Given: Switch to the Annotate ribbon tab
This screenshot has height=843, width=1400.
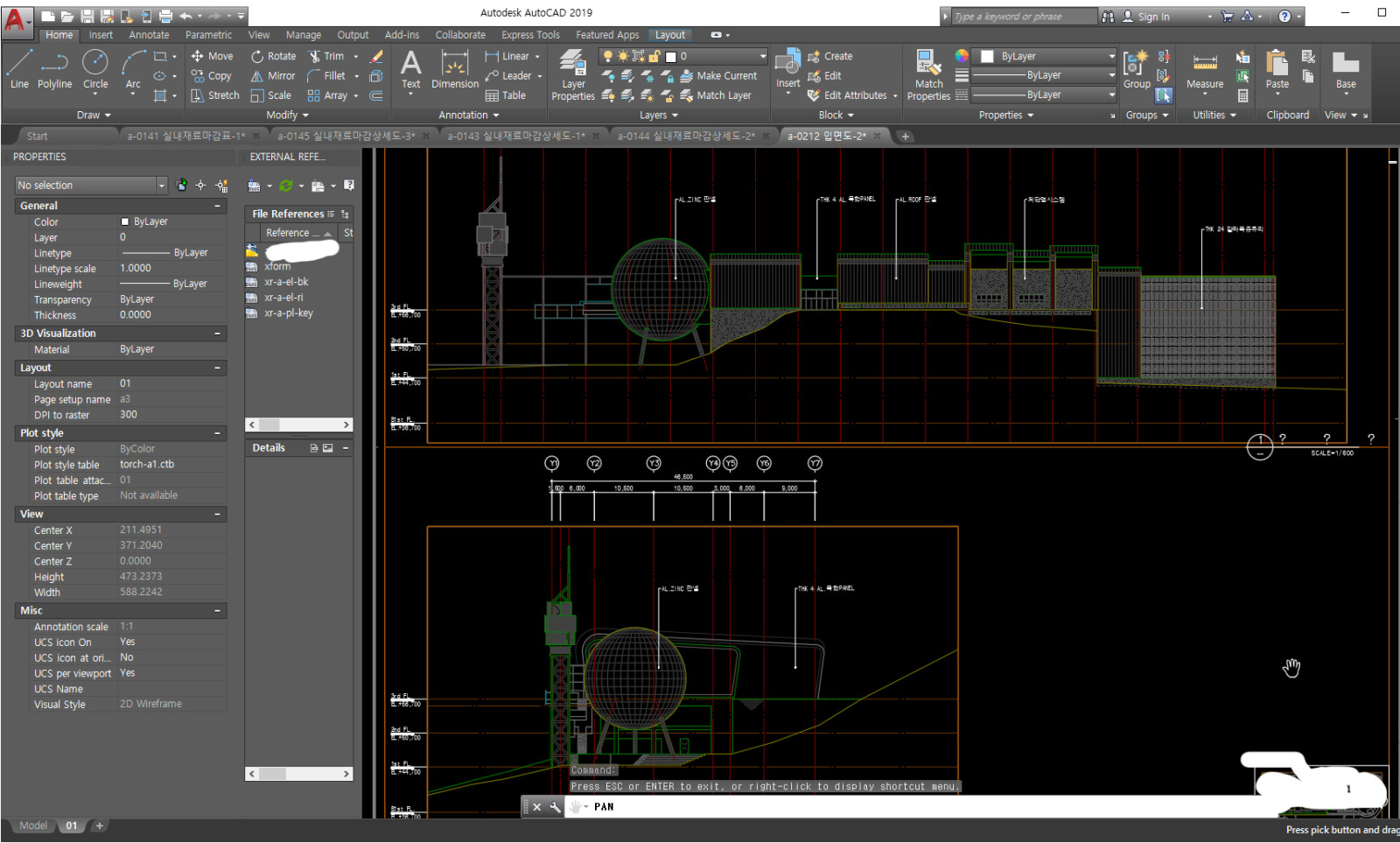Looking at the screenshot, I should [x=149, y=35].
